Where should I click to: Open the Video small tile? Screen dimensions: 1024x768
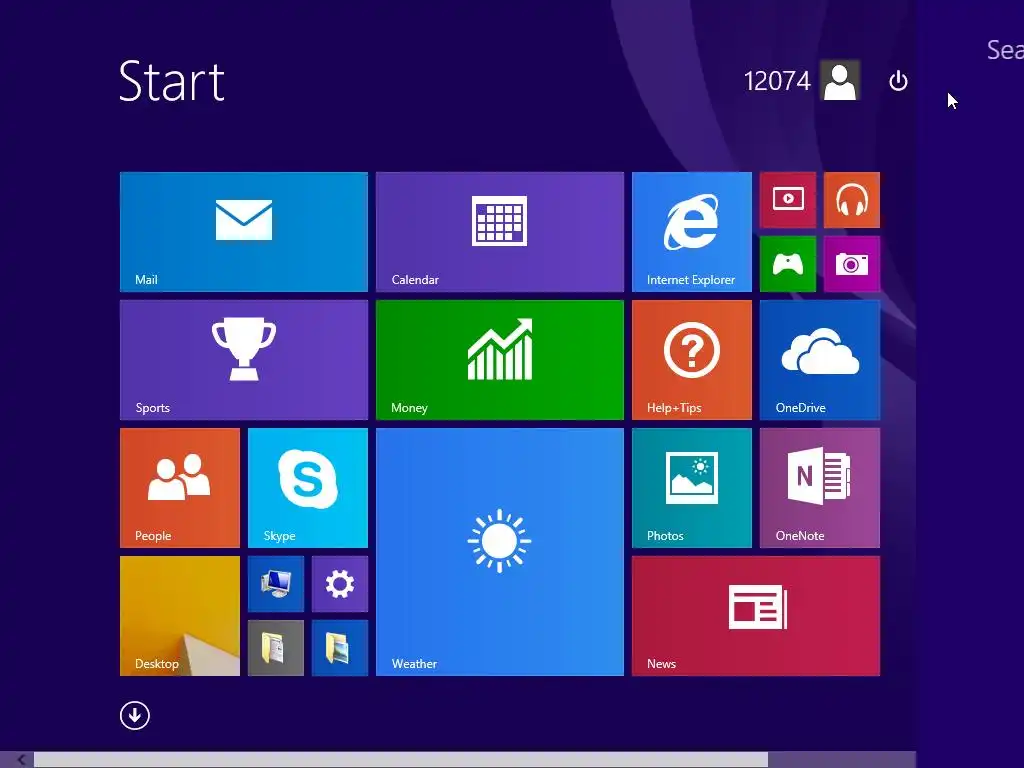(x=788, y=200)
